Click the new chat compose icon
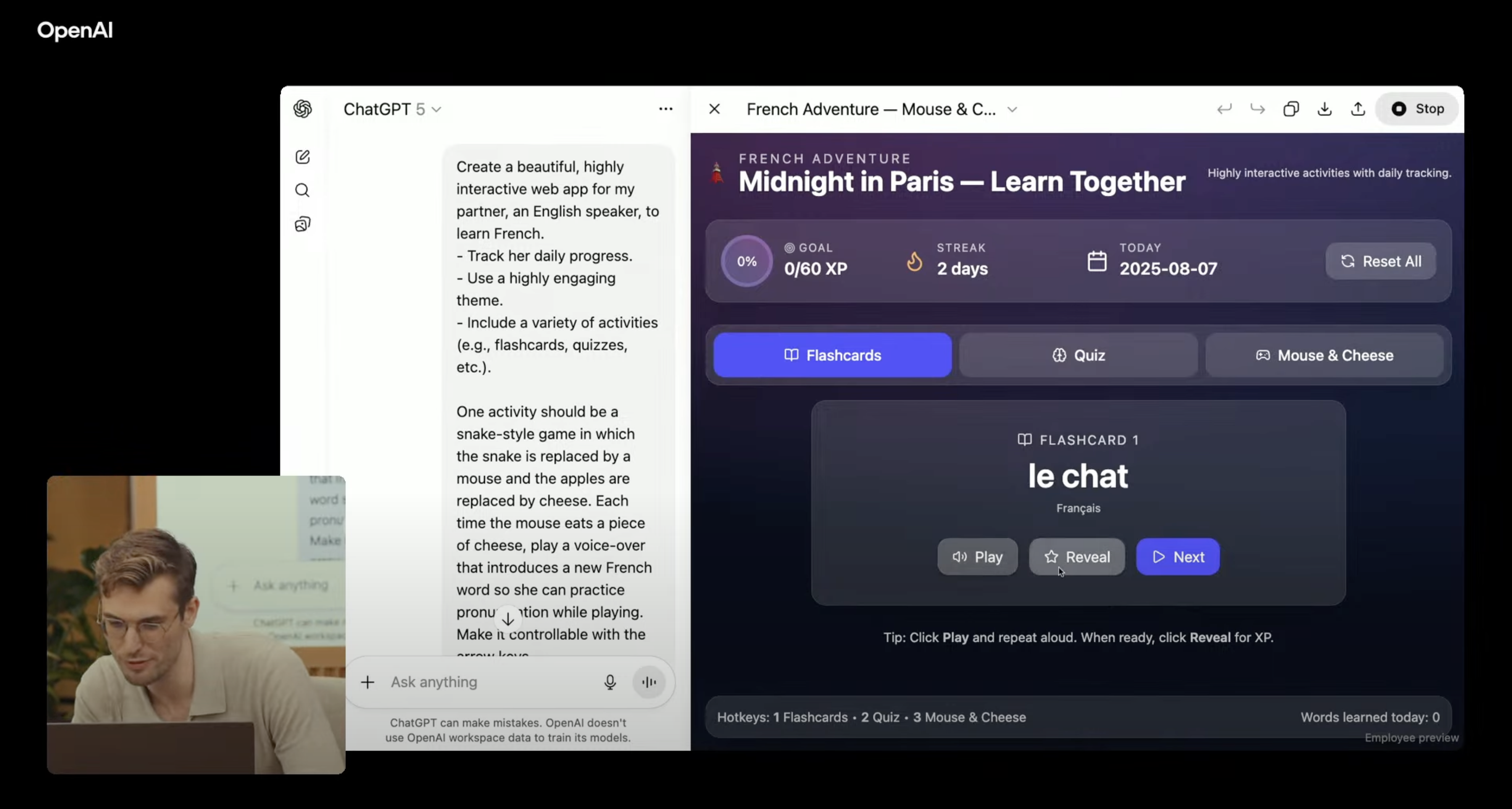Viewport: 1512px width, 809px height. 302,157
